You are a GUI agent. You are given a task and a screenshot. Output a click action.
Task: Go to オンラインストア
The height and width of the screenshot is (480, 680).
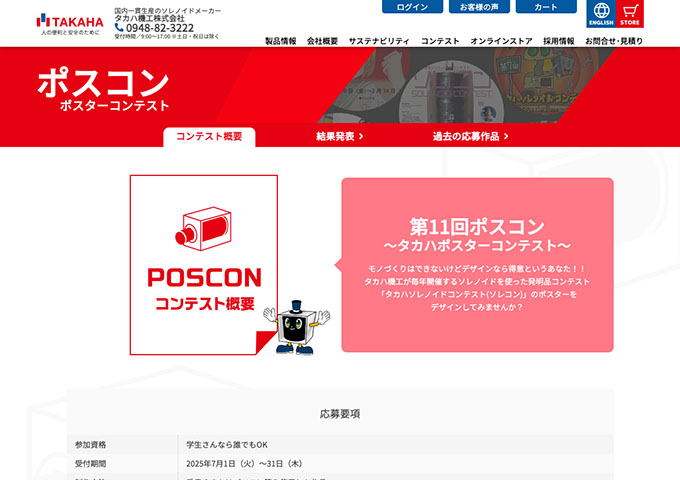tap(501, 41)
